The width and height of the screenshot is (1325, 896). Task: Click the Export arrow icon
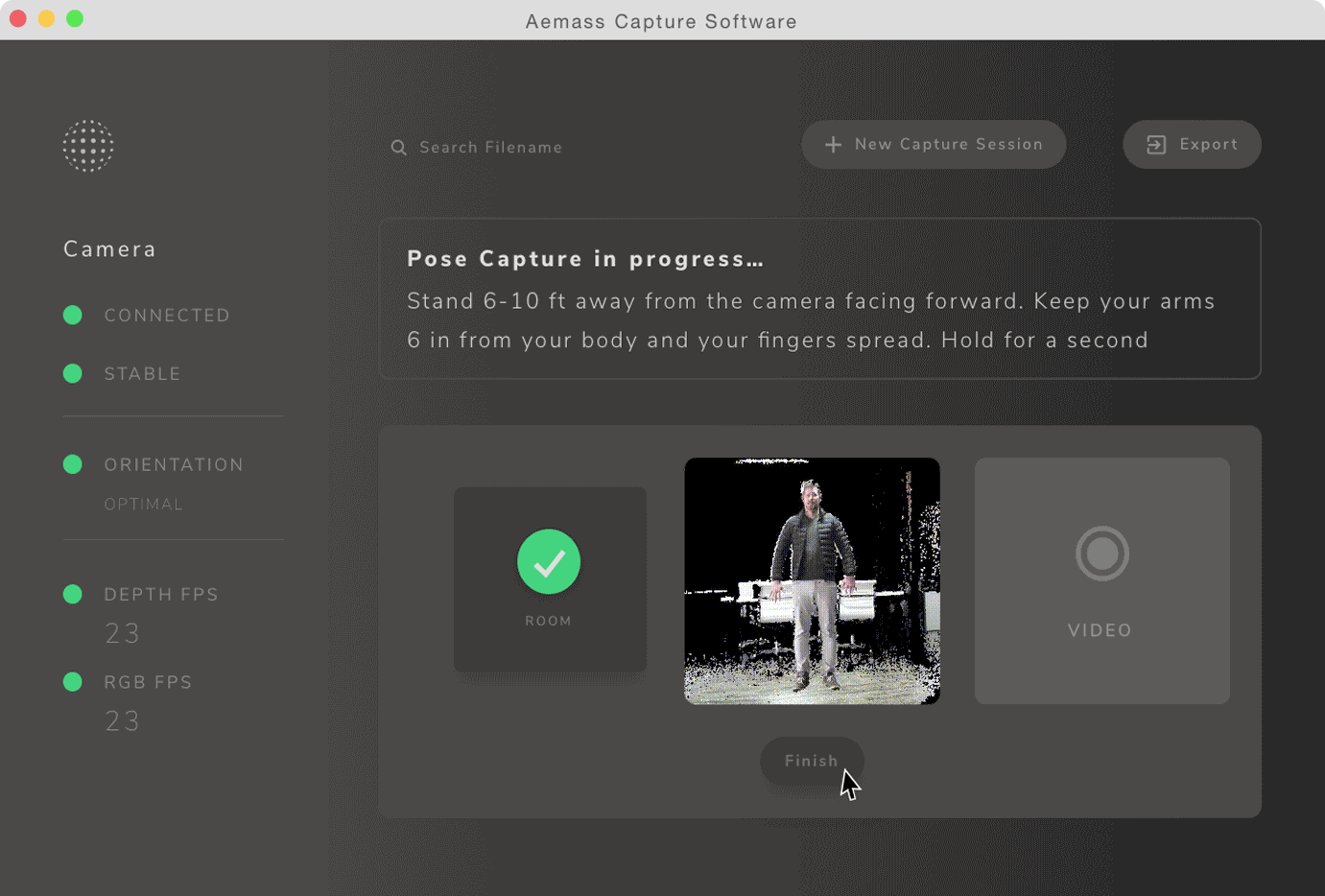(x=1156, y=145)
